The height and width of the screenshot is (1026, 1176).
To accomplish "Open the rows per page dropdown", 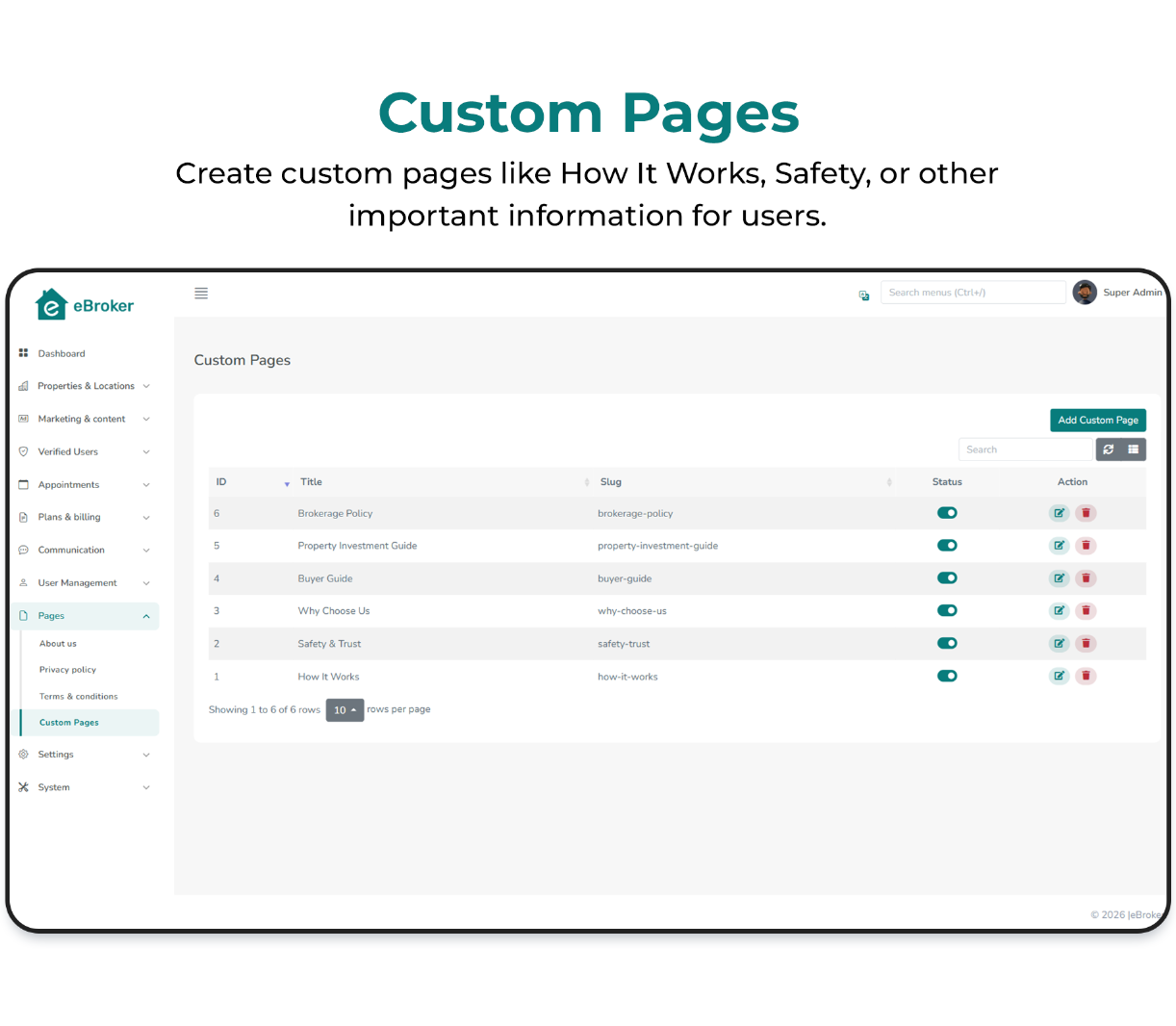I will [x=345, y=709].
